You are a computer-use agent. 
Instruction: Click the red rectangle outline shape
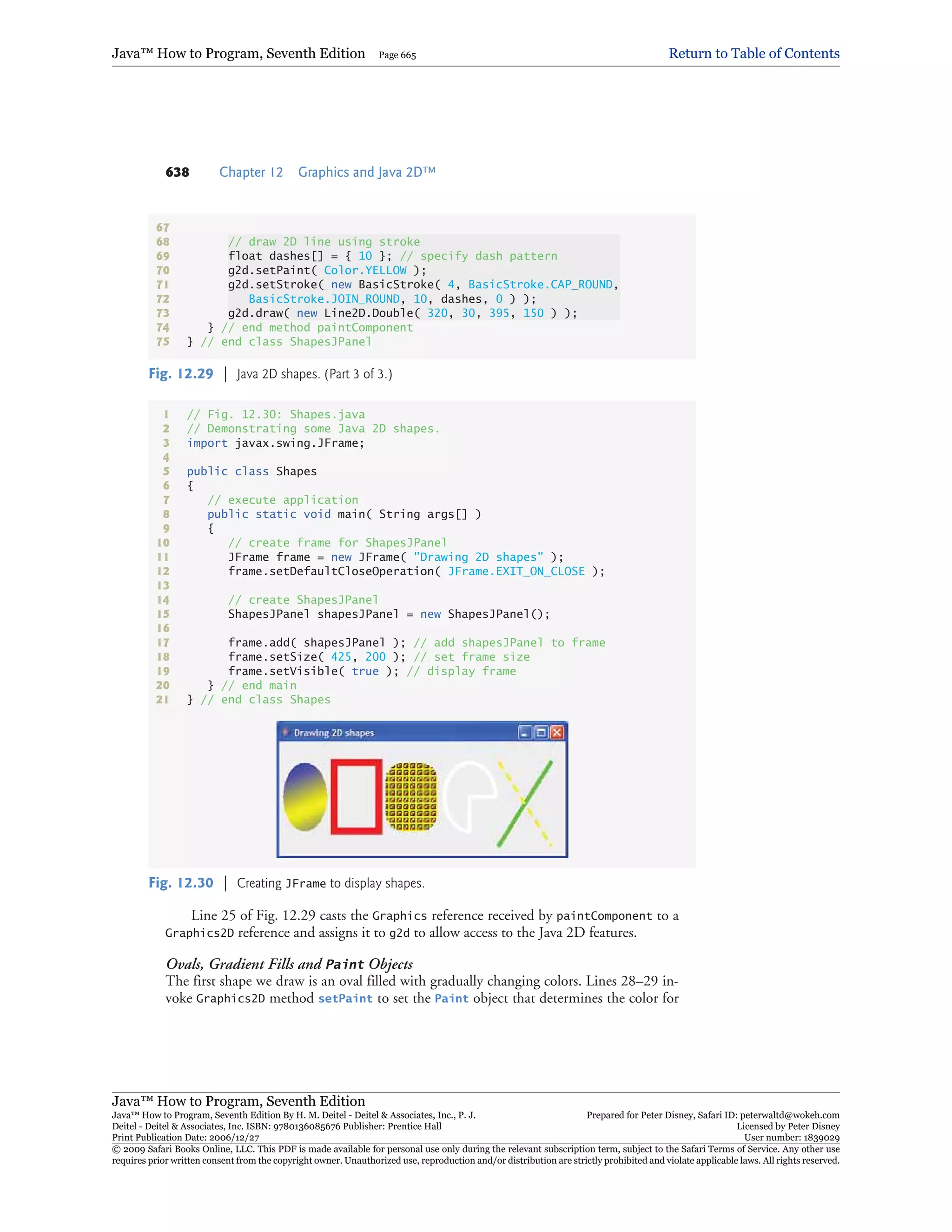pyautogui.click(x=334, y=796)
